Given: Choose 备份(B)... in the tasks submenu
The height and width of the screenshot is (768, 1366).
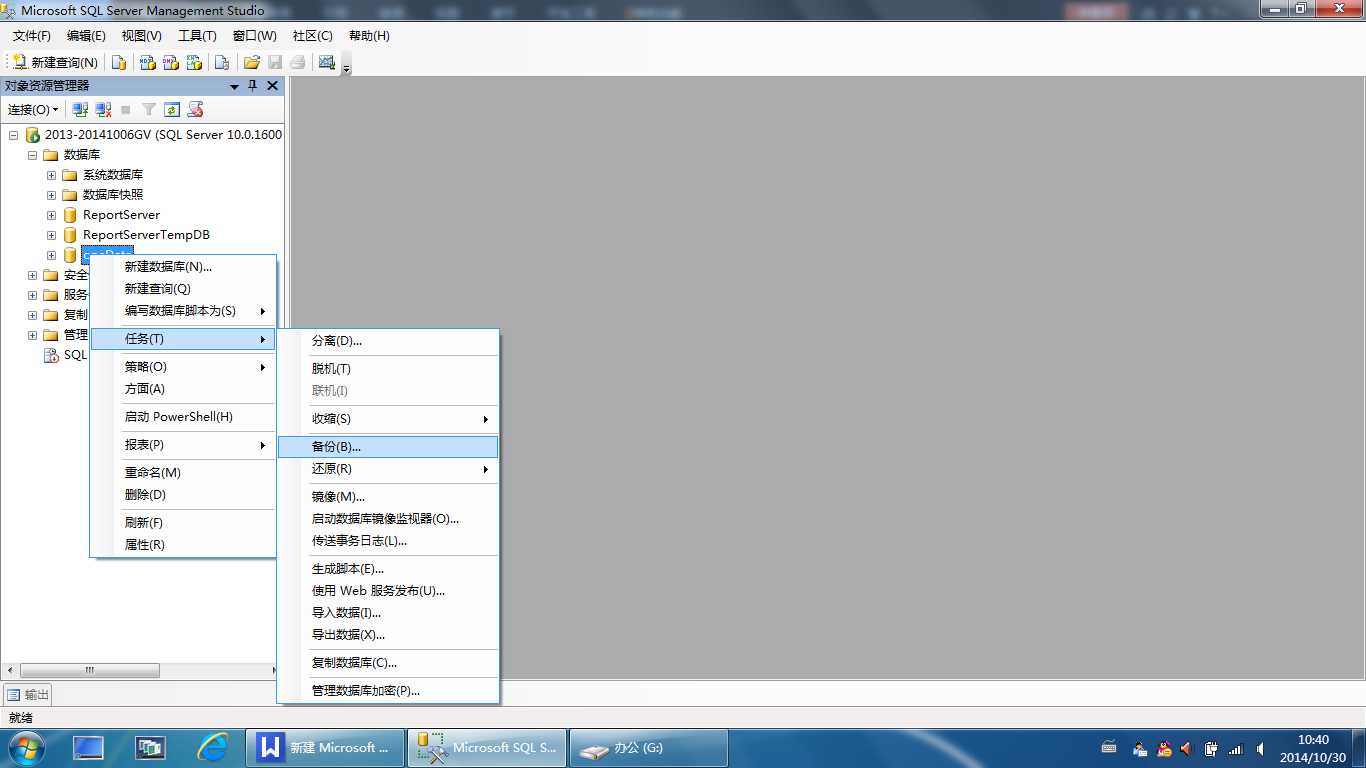Looking at the screenshot, I should (x=388, y=447).
